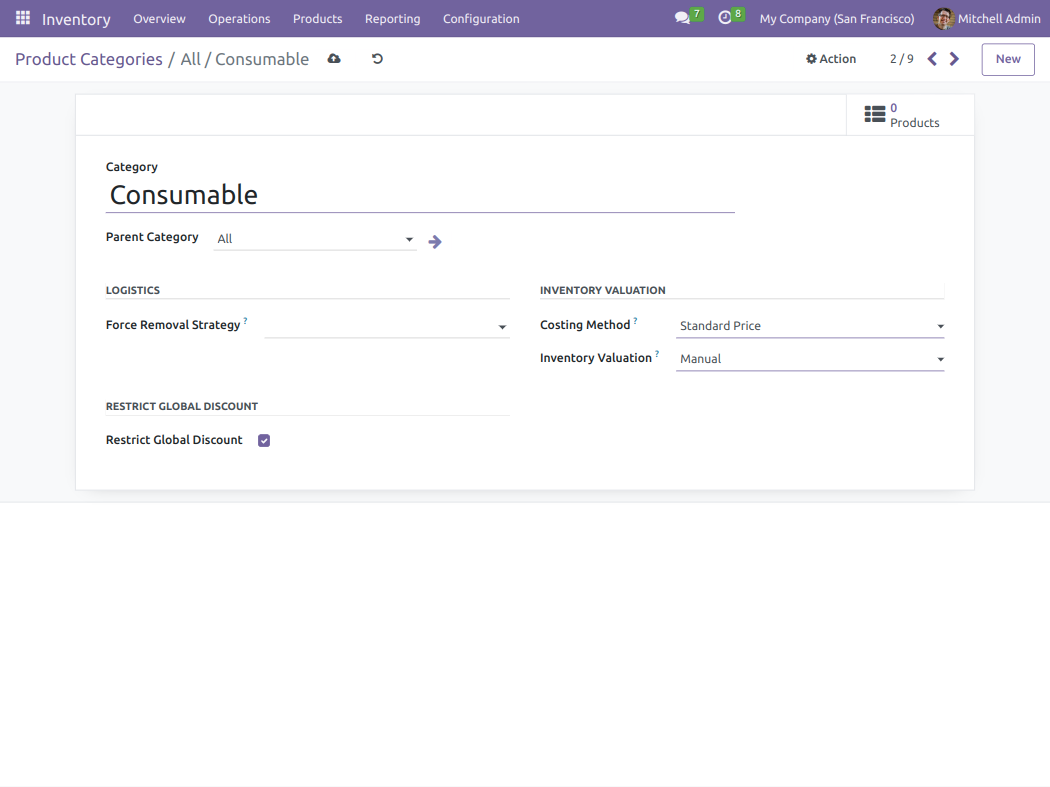This screenshot has width=1050, height=787.
Task: Open parent category record via internal link arrow
Action: point(435,241)
